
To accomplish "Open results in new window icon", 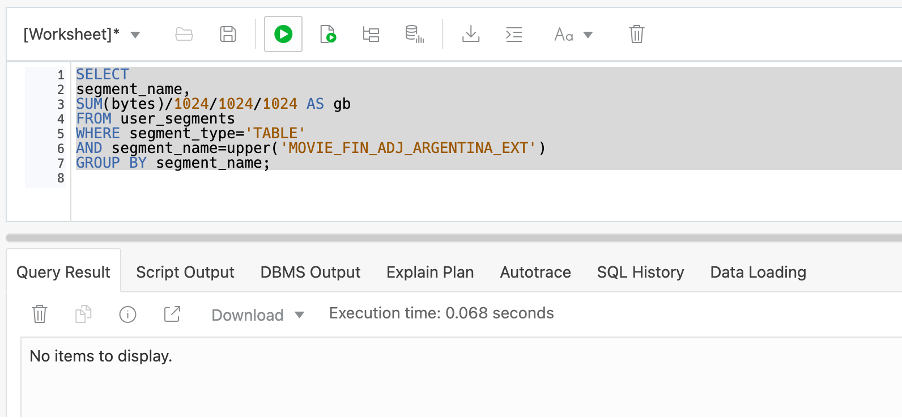I will 172,314.
